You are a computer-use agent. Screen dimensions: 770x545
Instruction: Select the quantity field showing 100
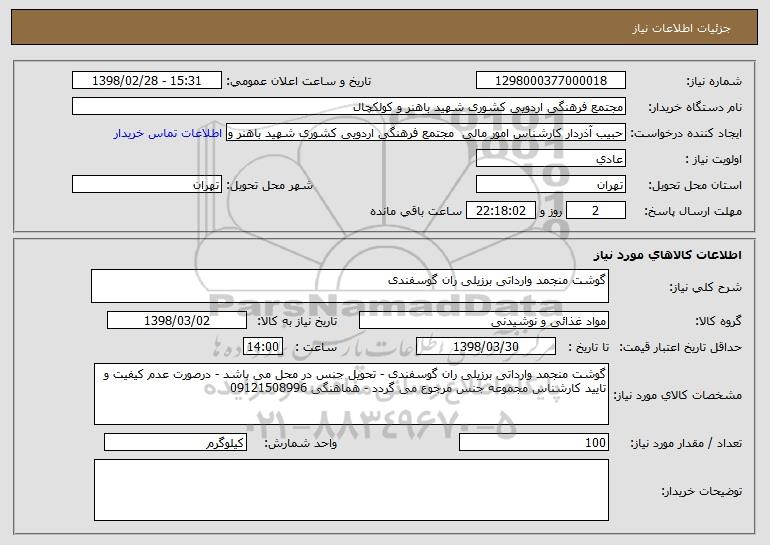[534, 442]
